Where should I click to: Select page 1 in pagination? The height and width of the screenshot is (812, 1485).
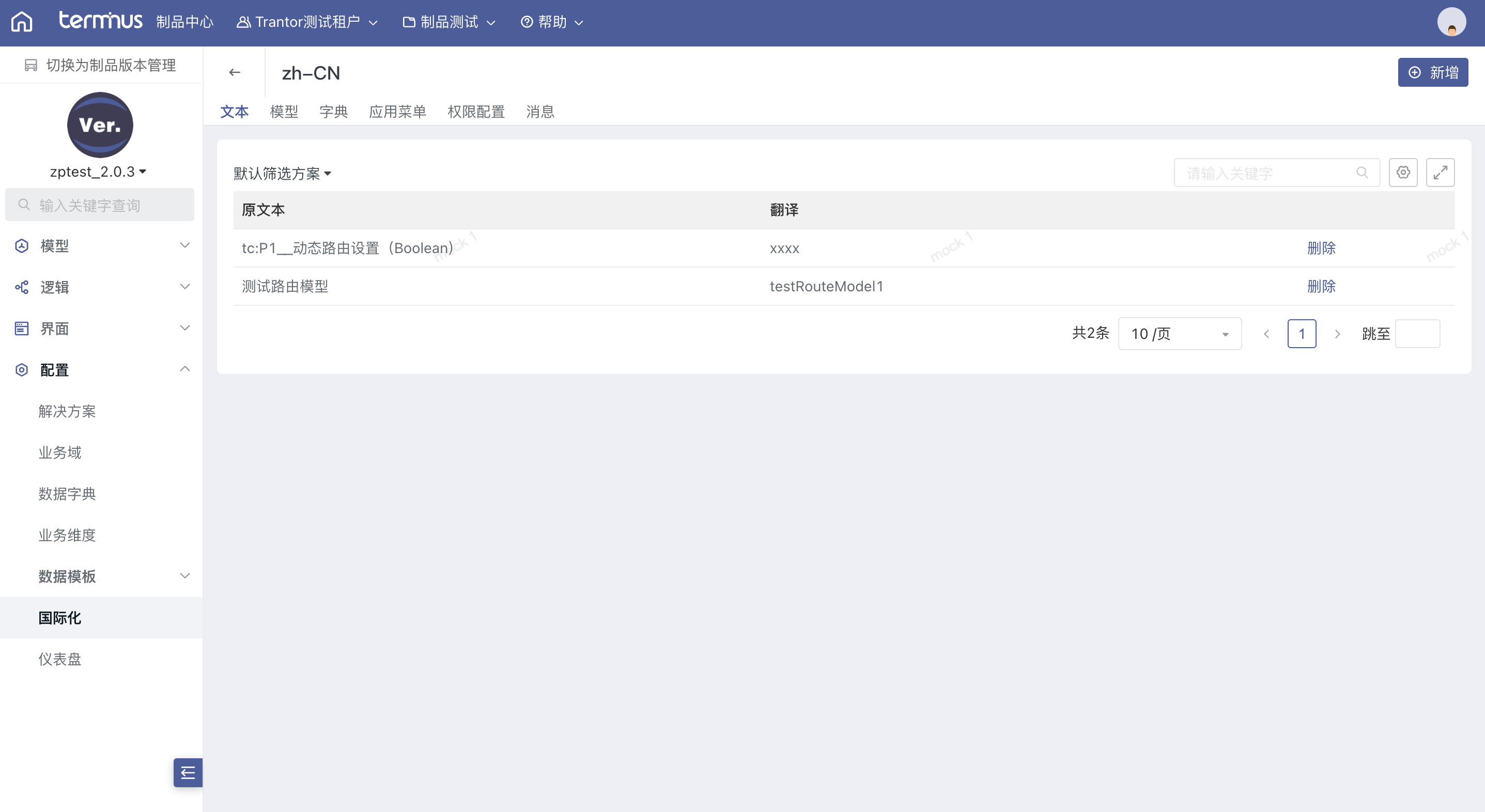[1302, 334]
